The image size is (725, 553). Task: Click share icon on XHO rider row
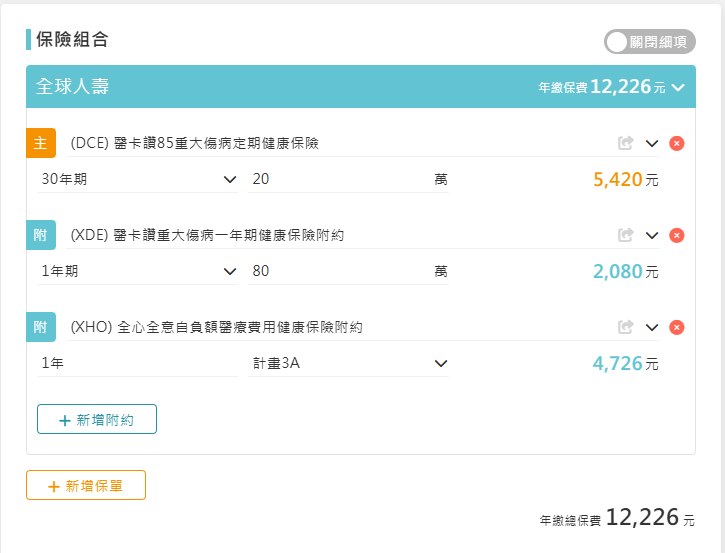pyautogui.click(x=626, y=327)
